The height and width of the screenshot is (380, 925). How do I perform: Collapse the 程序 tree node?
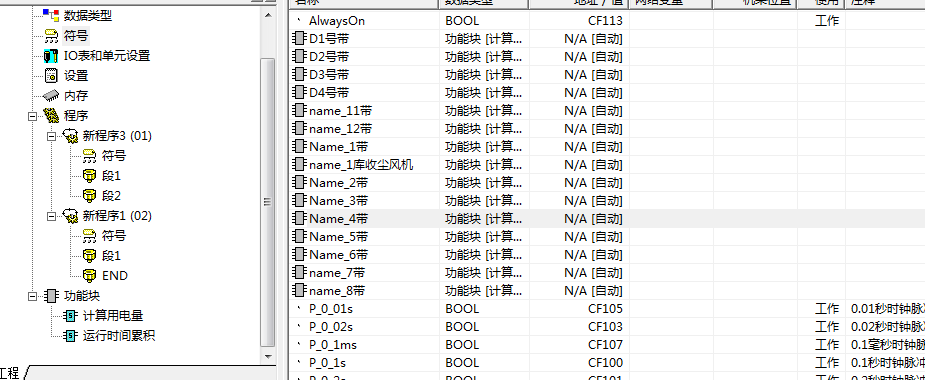click(x=32, y=116)
